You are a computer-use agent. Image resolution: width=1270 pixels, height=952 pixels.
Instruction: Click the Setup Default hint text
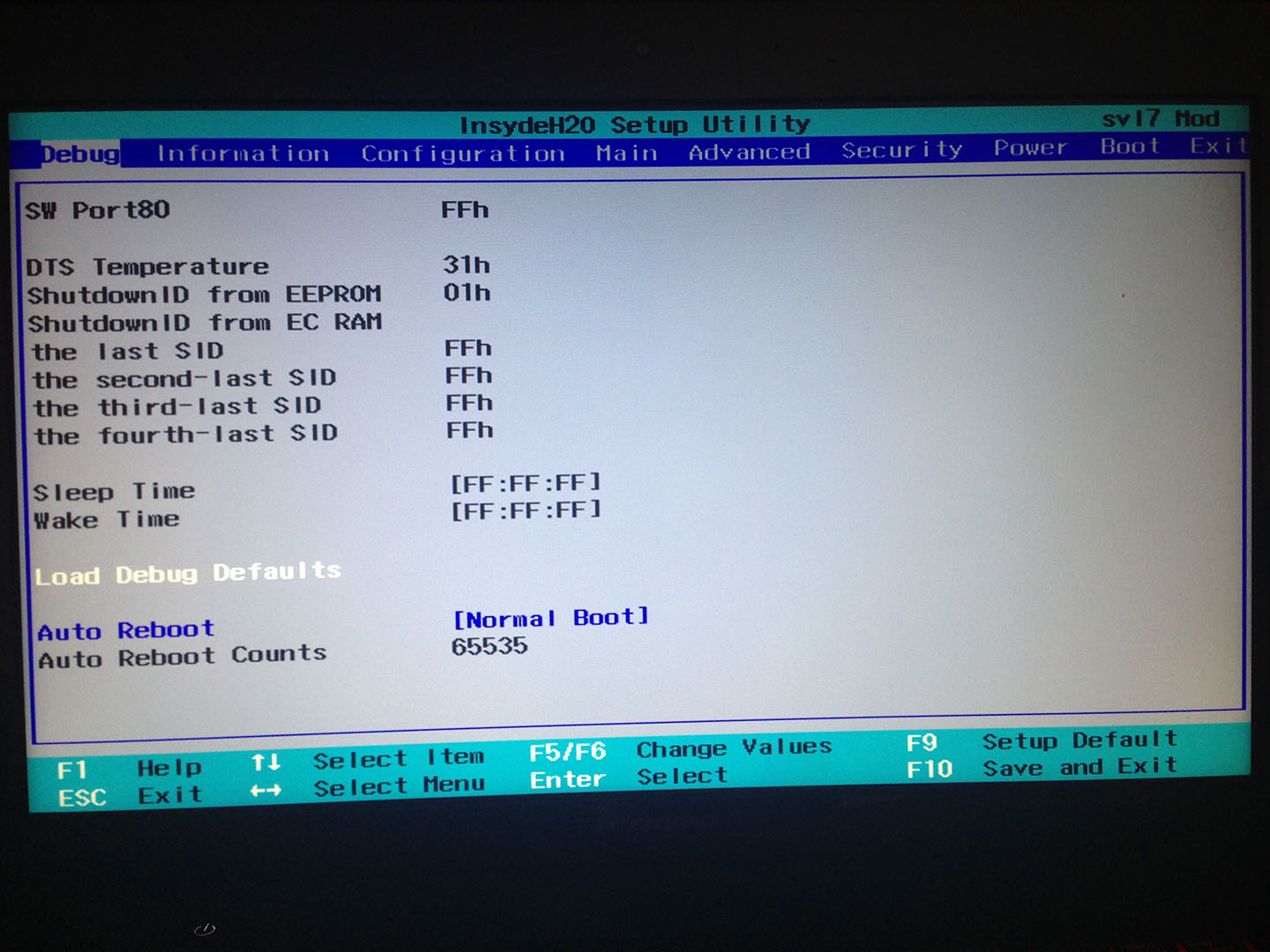point(1080,740)
